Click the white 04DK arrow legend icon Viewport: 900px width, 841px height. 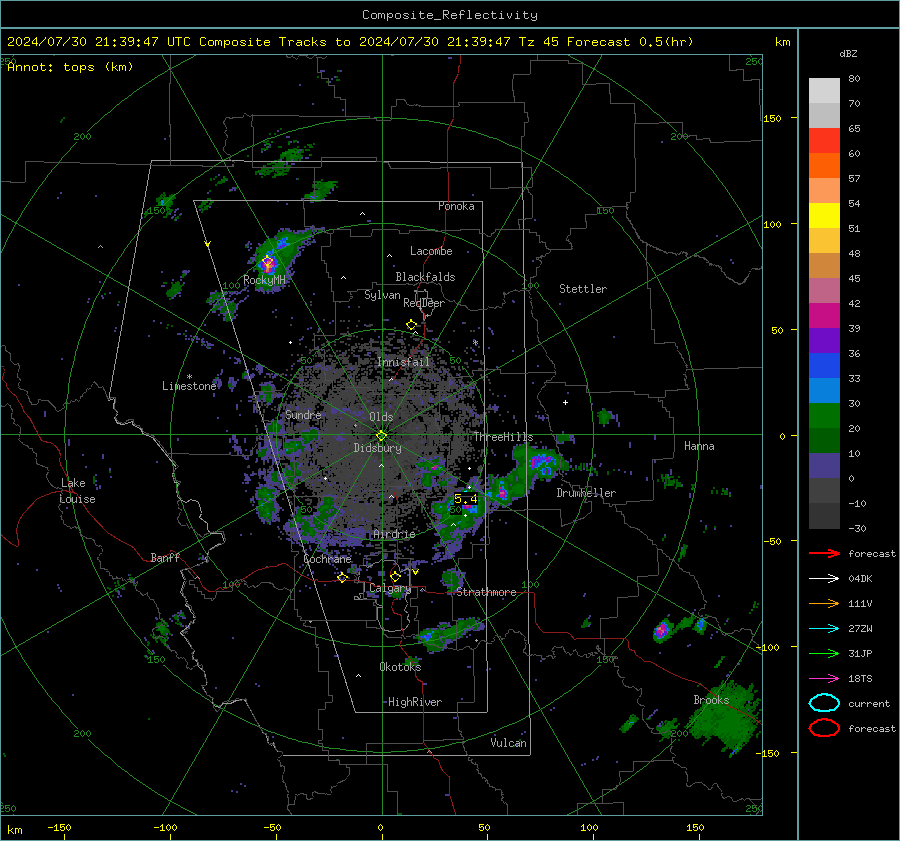[824, 579]
